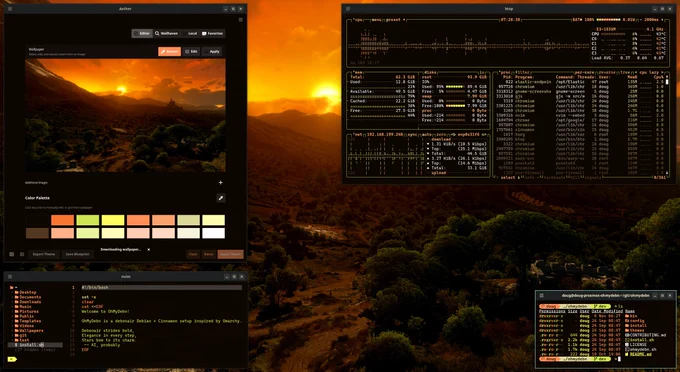Open the Aether hamburger menu
680x372 pixels.
tap(241, 20)
